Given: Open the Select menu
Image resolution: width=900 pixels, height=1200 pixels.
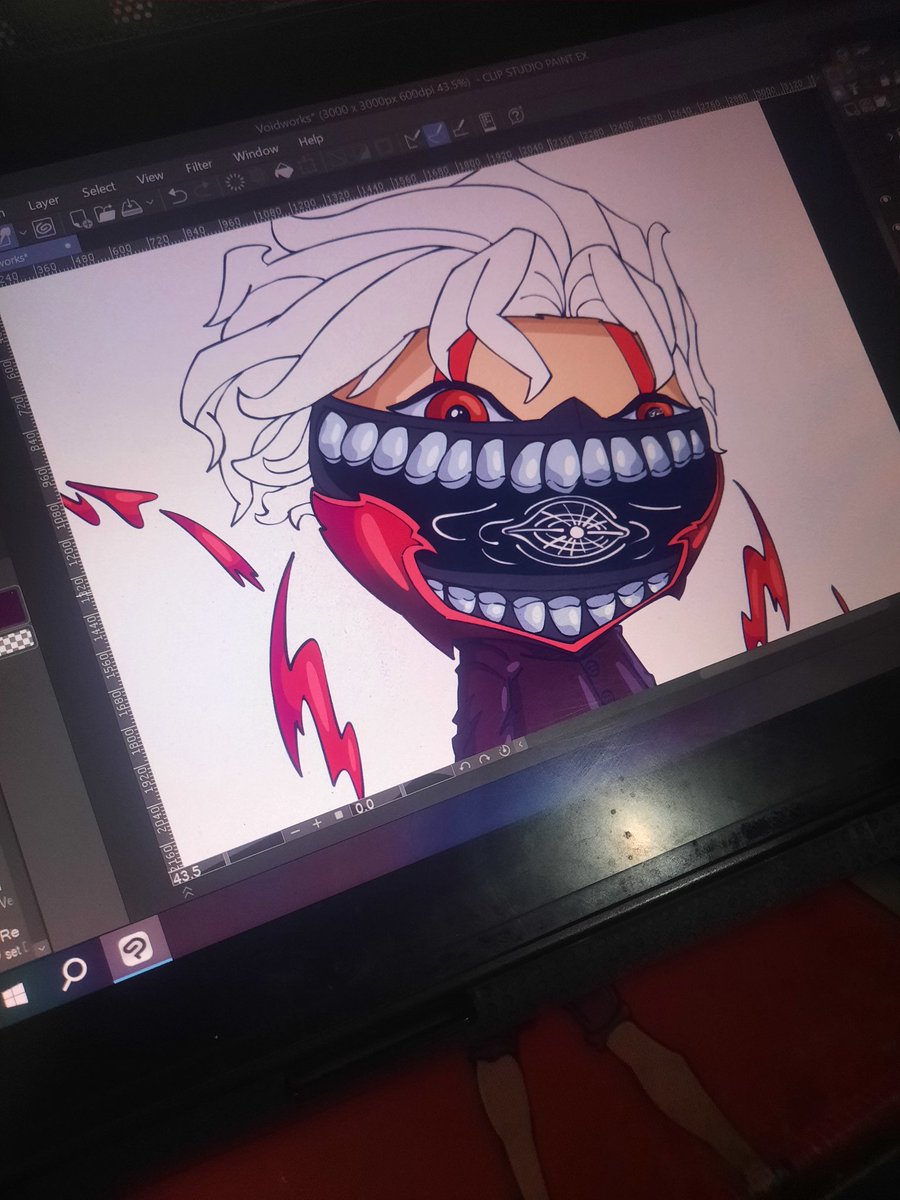Looking at the screenshot, I should 98,189.
